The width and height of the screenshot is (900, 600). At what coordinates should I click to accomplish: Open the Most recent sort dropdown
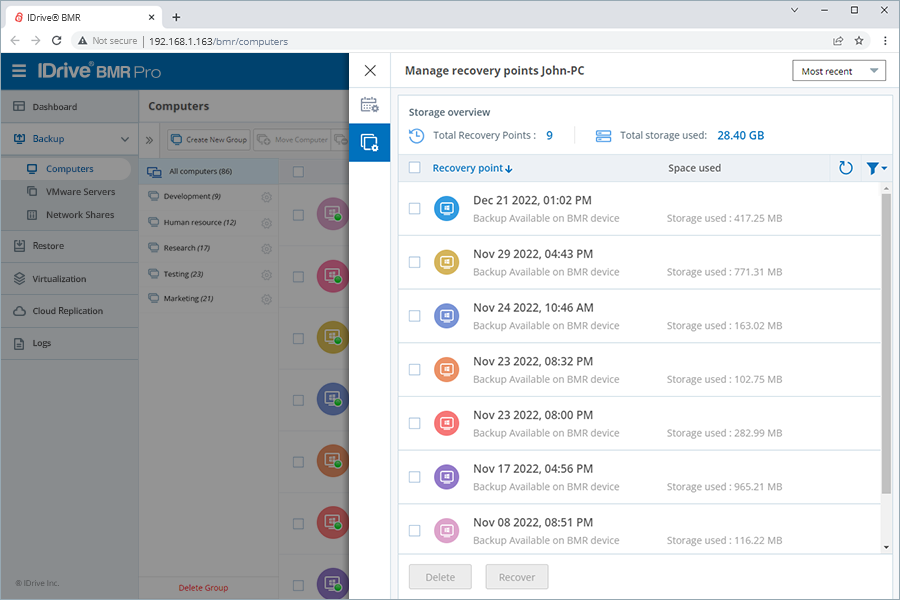pyautogui.click(x=839, y=71)
